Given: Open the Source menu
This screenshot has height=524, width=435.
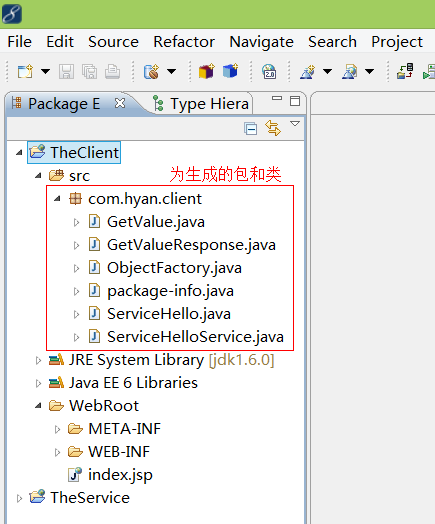Looking at the screenshot, I should click(x=113, y=42).
